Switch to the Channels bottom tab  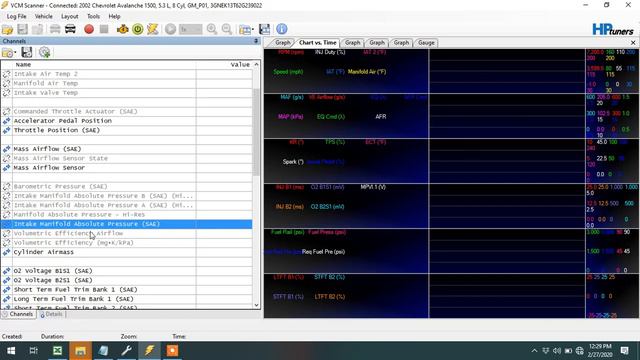18,314
